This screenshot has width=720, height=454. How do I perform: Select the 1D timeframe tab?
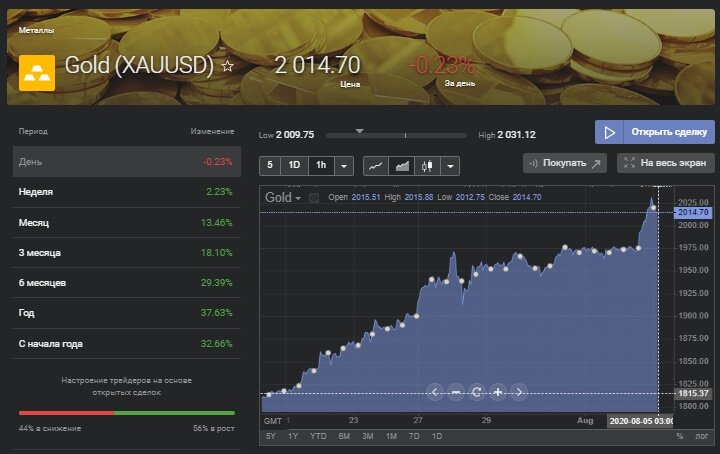[x=295, y=165]
